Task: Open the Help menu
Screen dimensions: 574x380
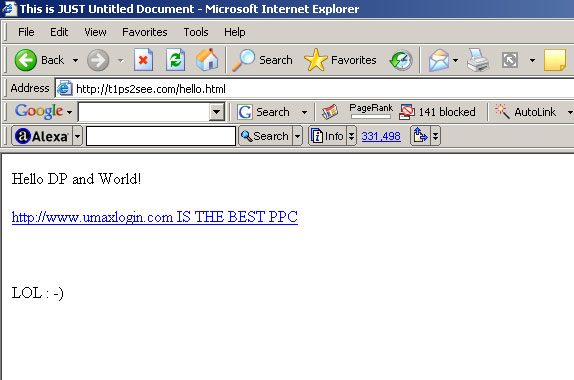Action: click(235, 32)
